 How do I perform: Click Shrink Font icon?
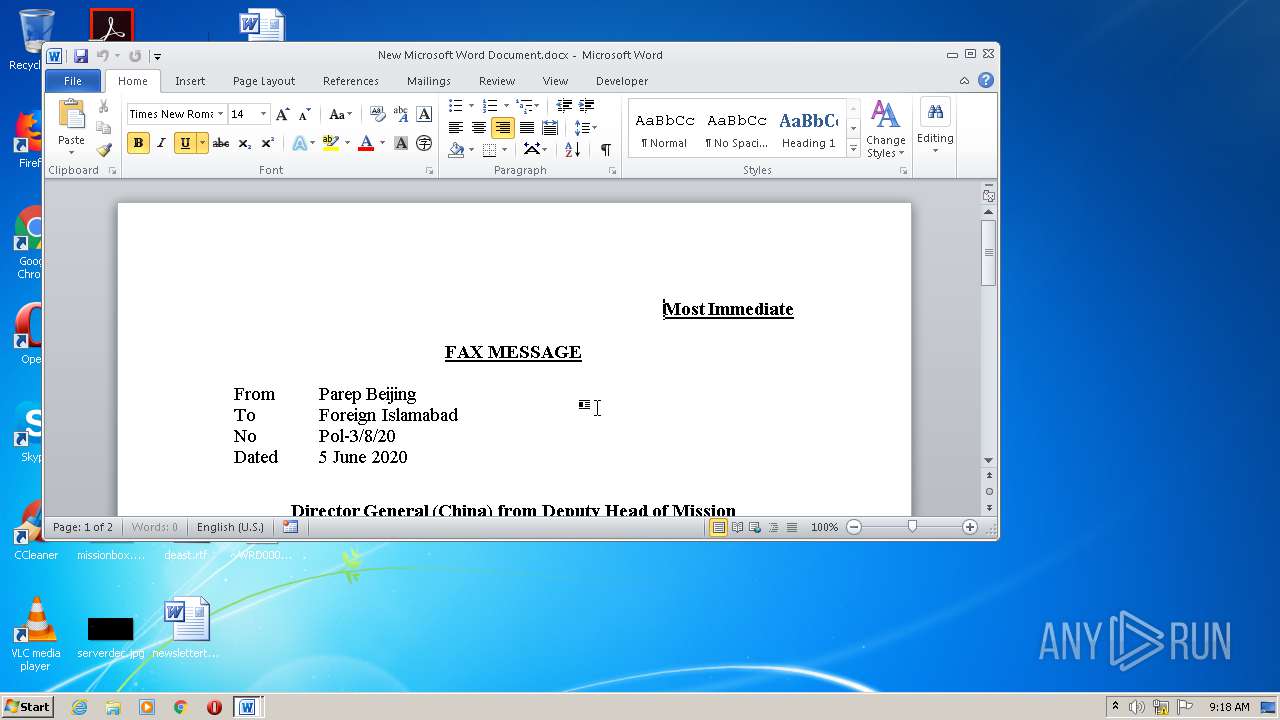[x=304, y=114]
